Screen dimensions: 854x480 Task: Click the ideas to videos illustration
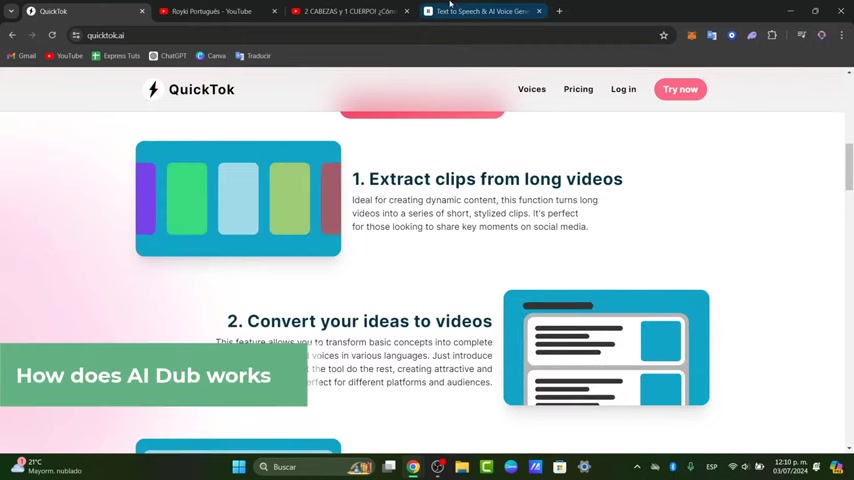(606, 348)
